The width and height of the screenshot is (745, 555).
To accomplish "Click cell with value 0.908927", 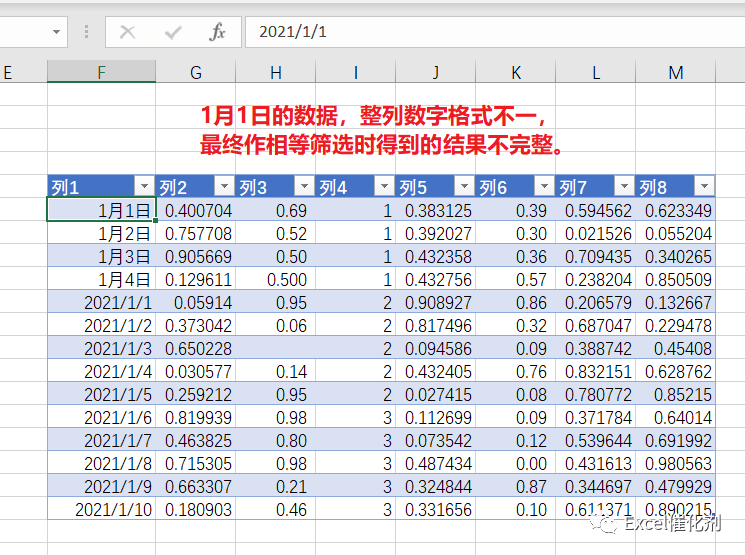I will pos(436,302).
